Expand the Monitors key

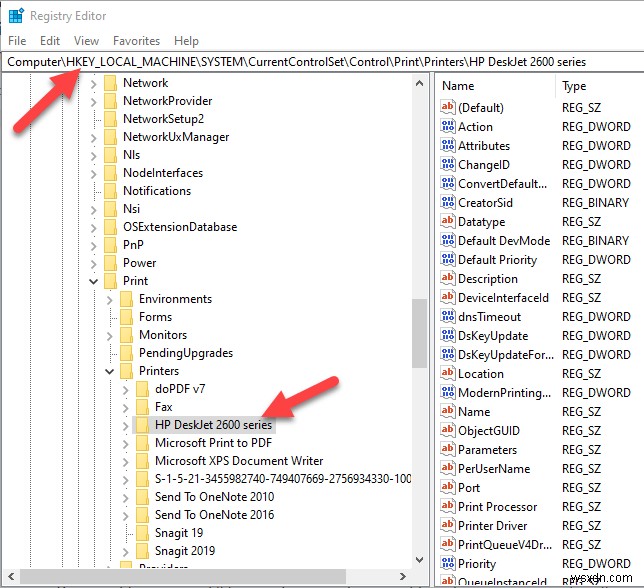[110, 336]
